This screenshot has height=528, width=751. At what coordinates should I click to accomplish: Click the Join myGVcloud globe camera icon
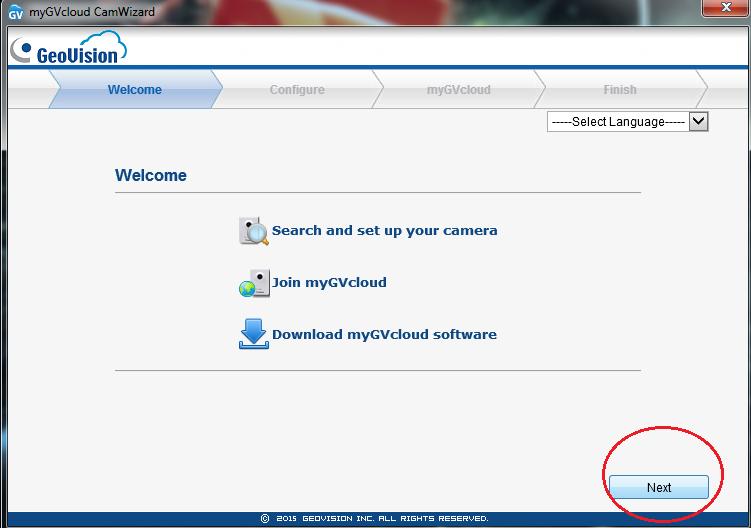254,283
